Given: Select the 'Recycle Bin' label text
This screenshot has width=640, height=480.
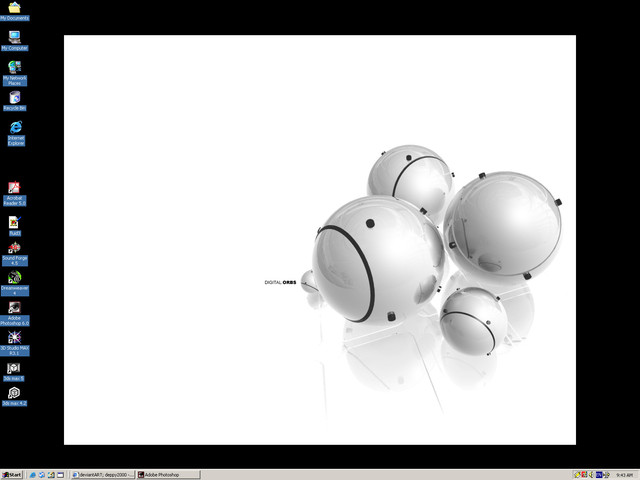Looking at the screenshot, I should [x=15, y=108].
